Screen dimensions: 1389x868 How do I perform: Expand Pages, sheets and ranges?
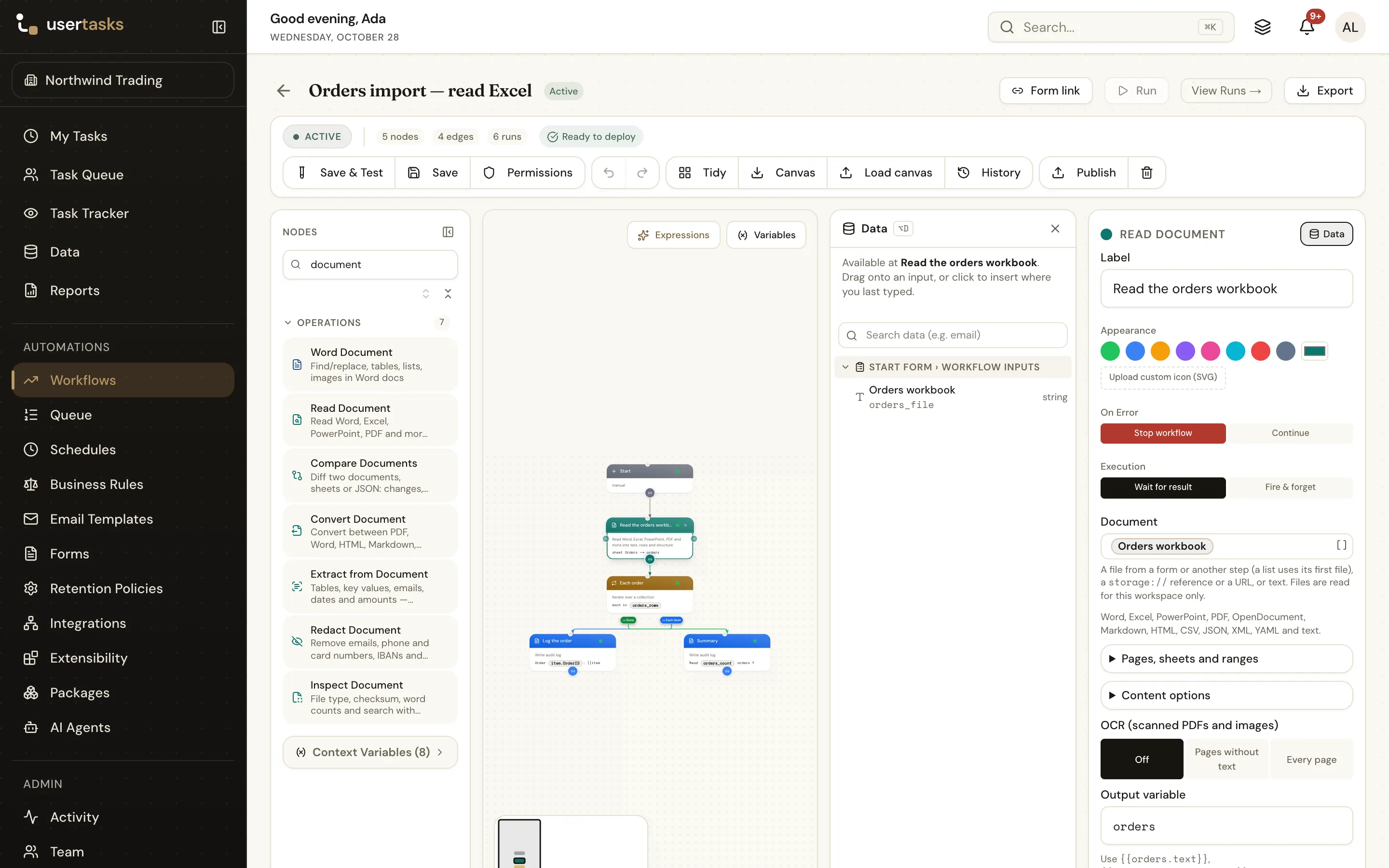click(x=1226, y=658)
